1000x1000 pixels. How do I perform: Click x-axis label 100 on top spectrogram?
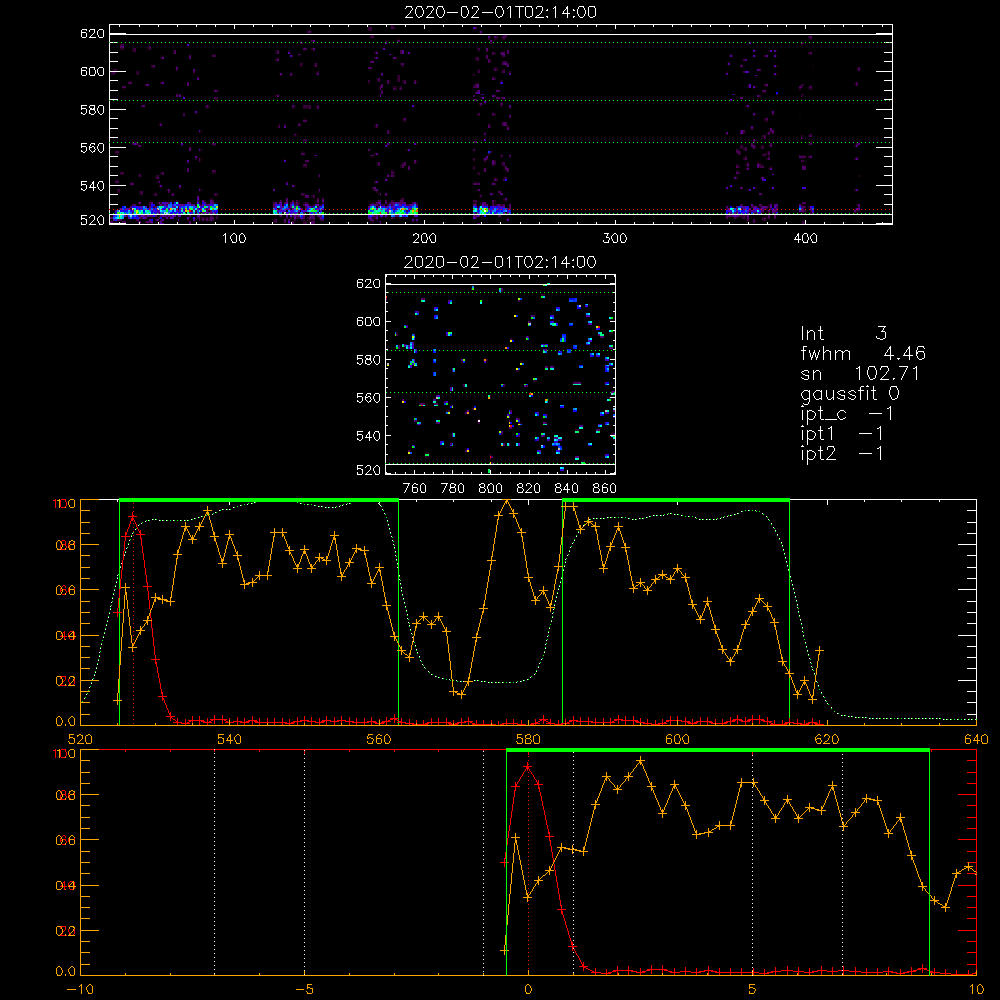(x=234, y=239)
